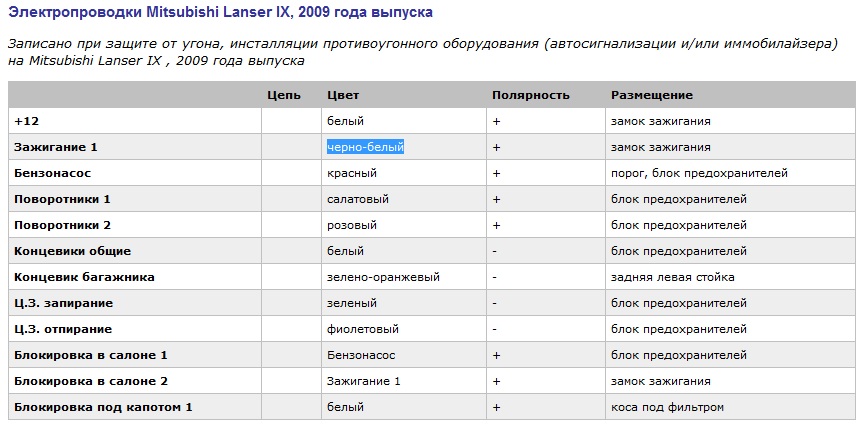This screenshot has height=429, width=866.
Task: Click the "Полярность" column header
Action: click(530, 95)
